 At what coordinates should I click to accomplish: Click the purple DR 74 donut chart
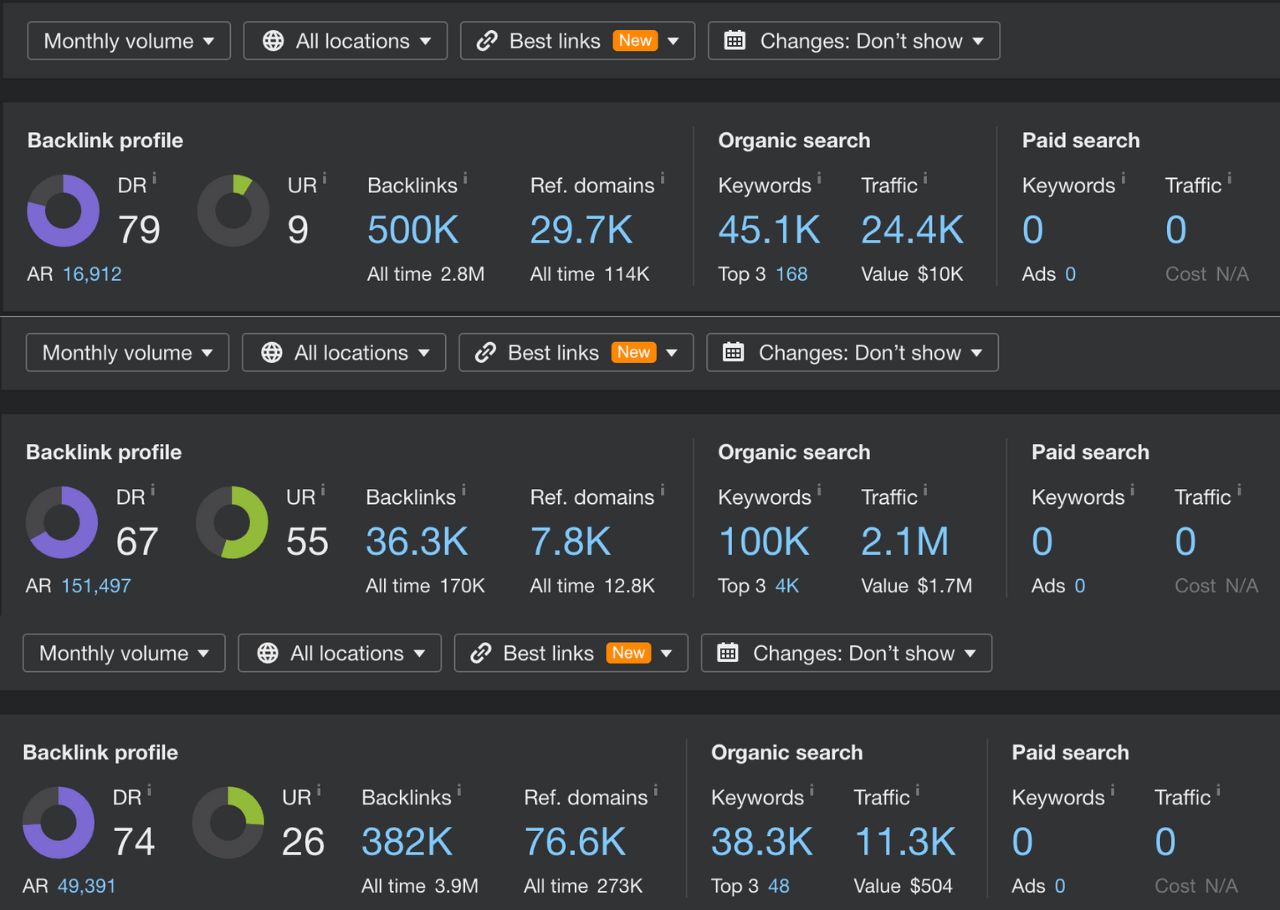[59, 823]
